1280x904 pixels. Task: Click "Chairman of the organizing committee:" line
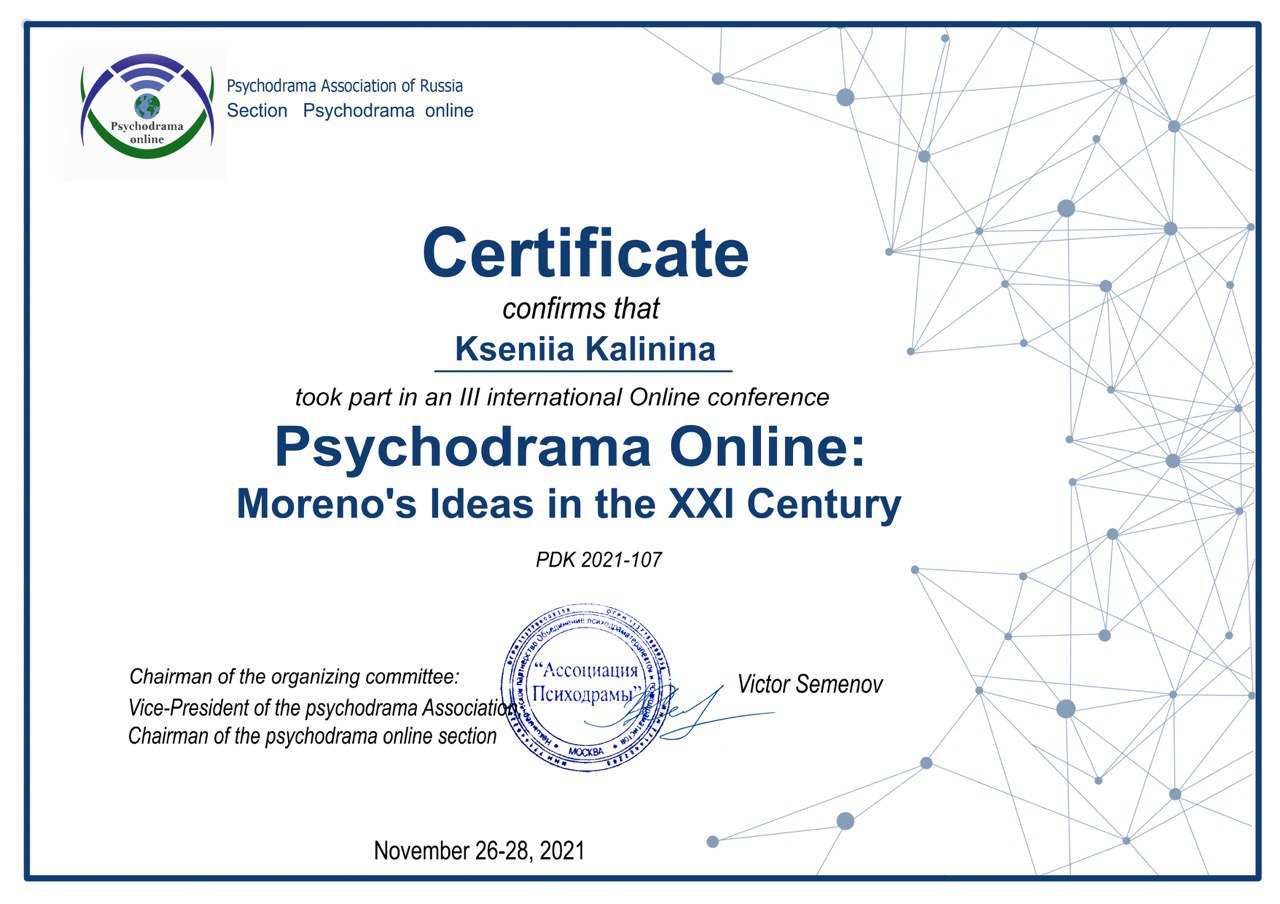[295, 677]
